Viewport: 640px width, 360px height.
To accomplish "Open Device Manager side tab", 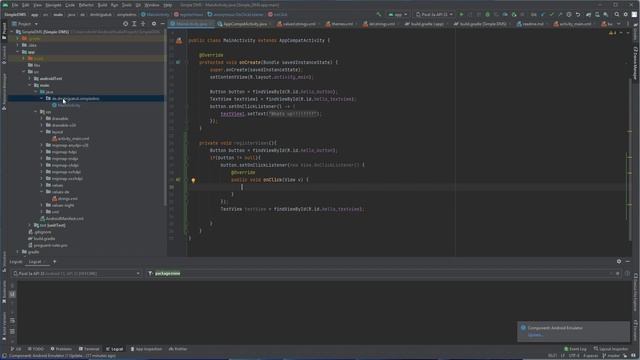I will coord(636,63).
